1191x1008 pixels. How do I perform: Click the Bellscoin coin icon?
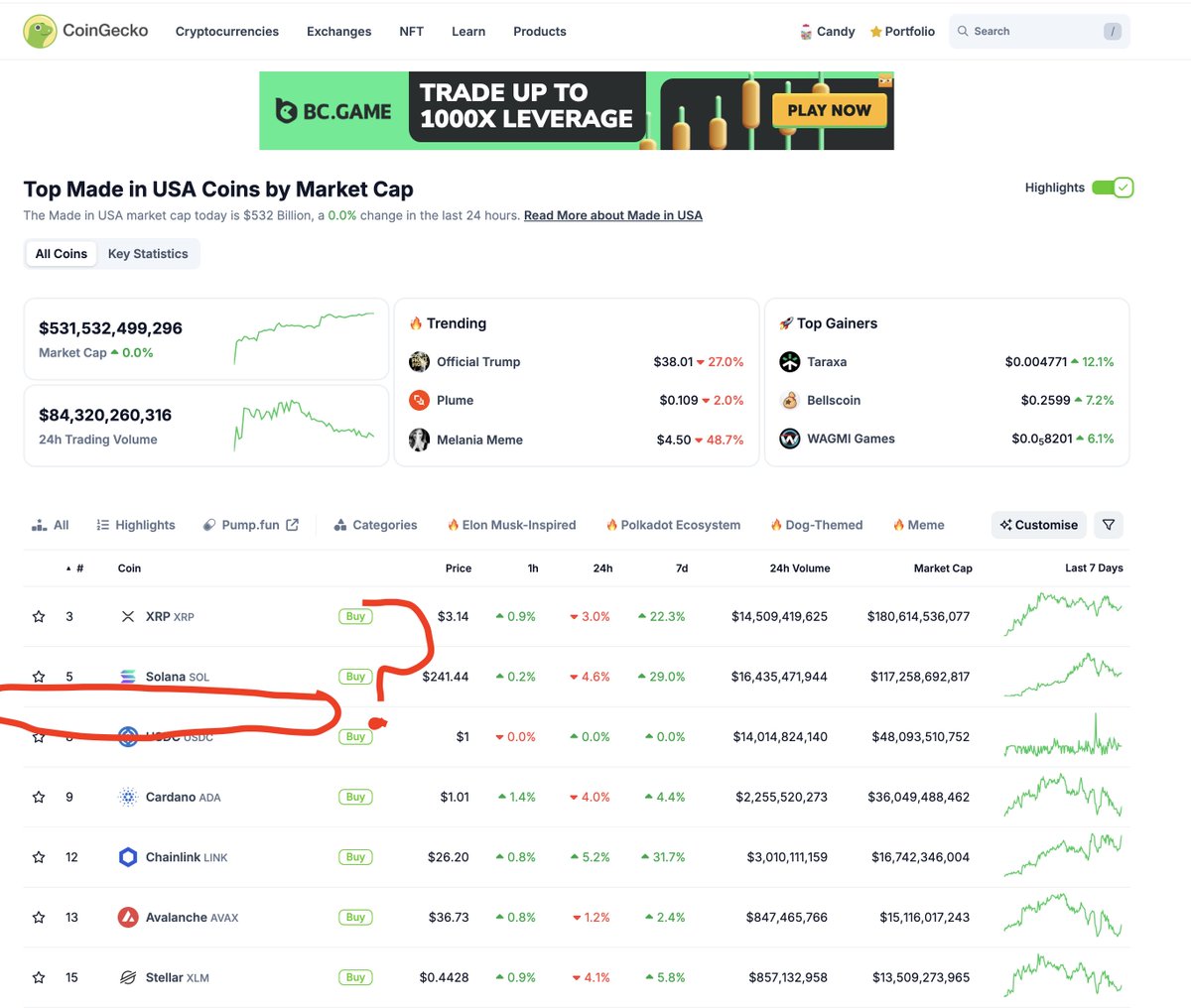790,400
